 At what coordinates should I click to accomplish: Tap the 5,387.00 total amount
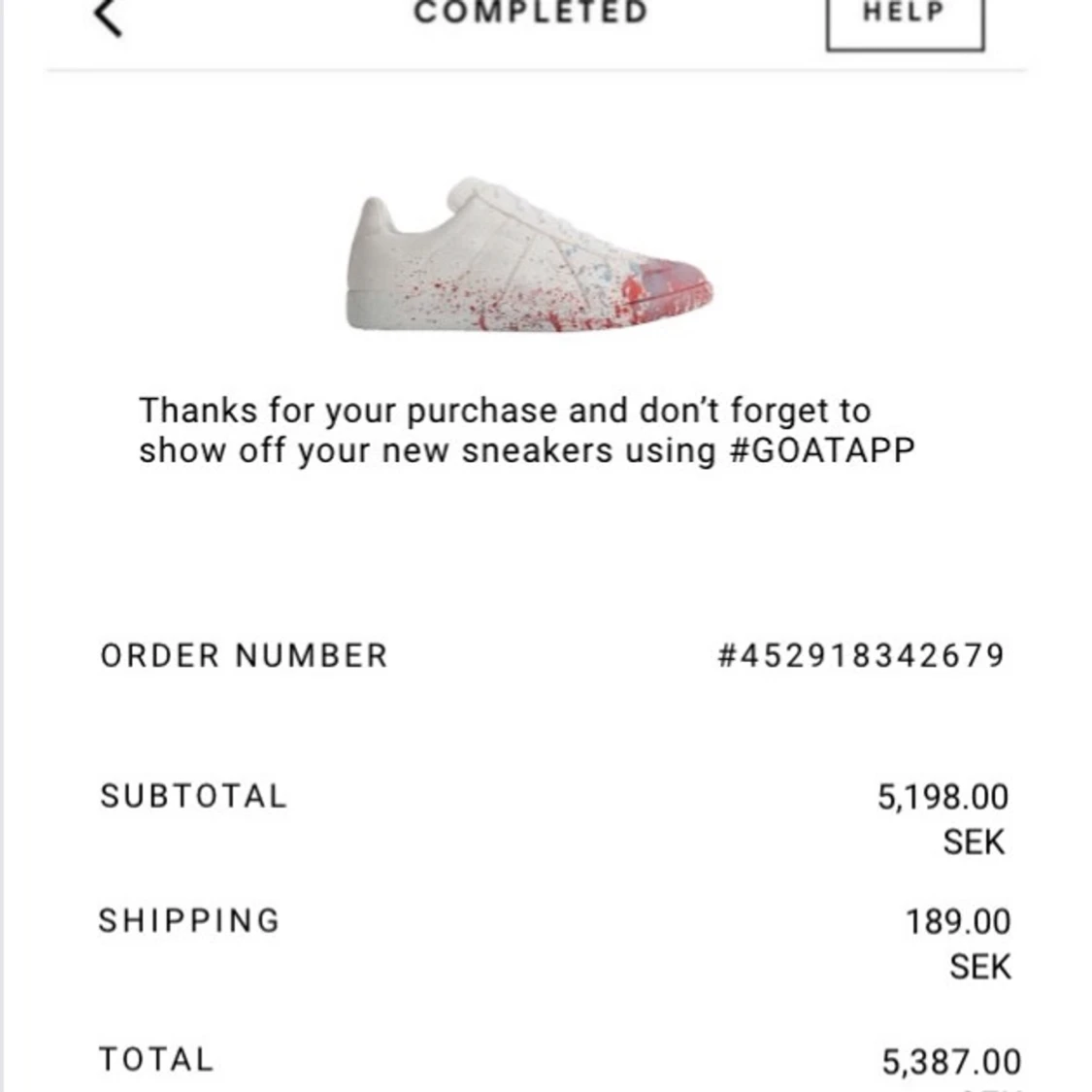tap(951, 1062)
